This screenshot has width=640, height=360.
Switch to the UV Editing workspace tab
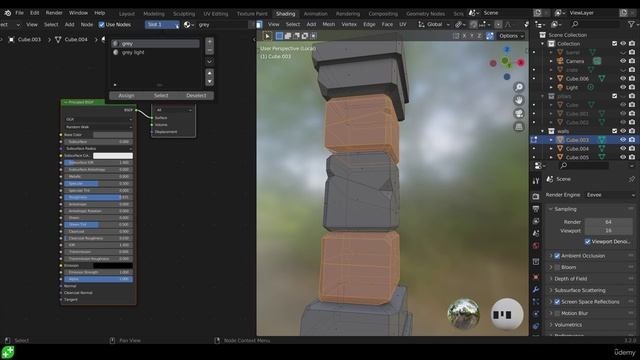(216, 13)
